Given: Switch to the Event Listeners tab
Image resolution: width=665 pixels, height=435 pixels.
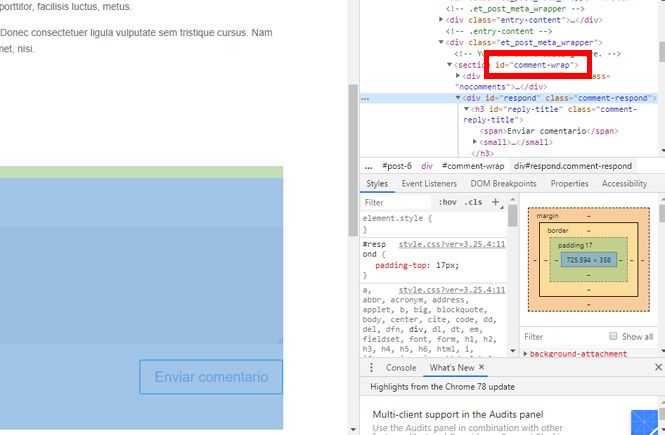Looking at the screenshot, I should point(428,184).
